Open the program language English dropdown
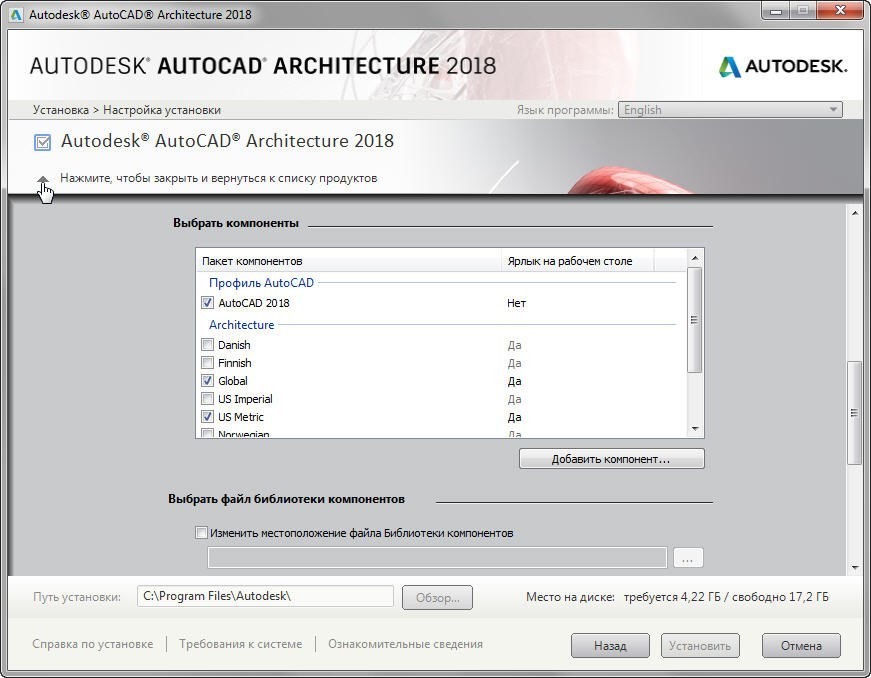The width and height of the screenshot is (871, 678). (730, 110)
